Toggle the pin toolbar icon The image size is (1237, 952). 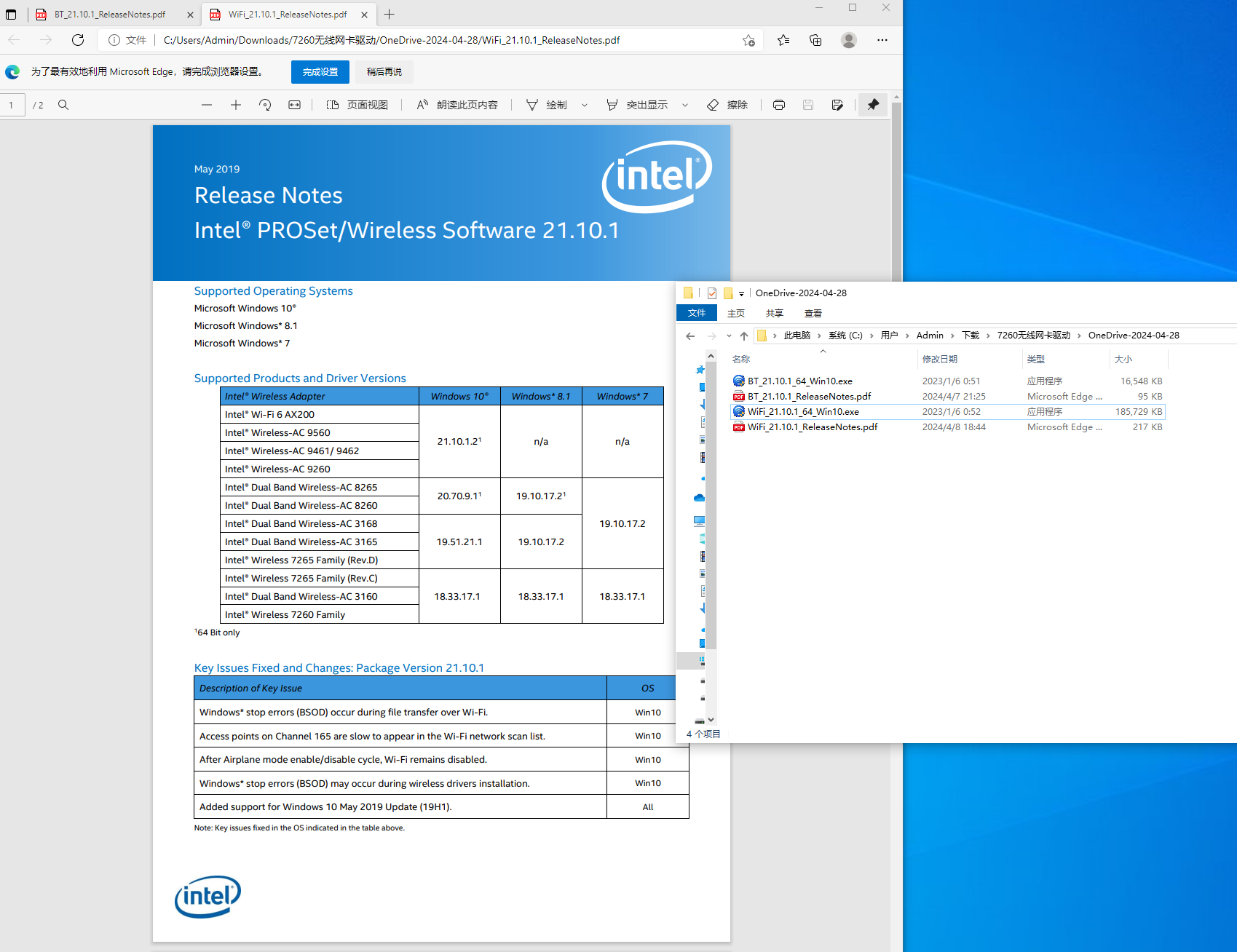click(873, 105)
